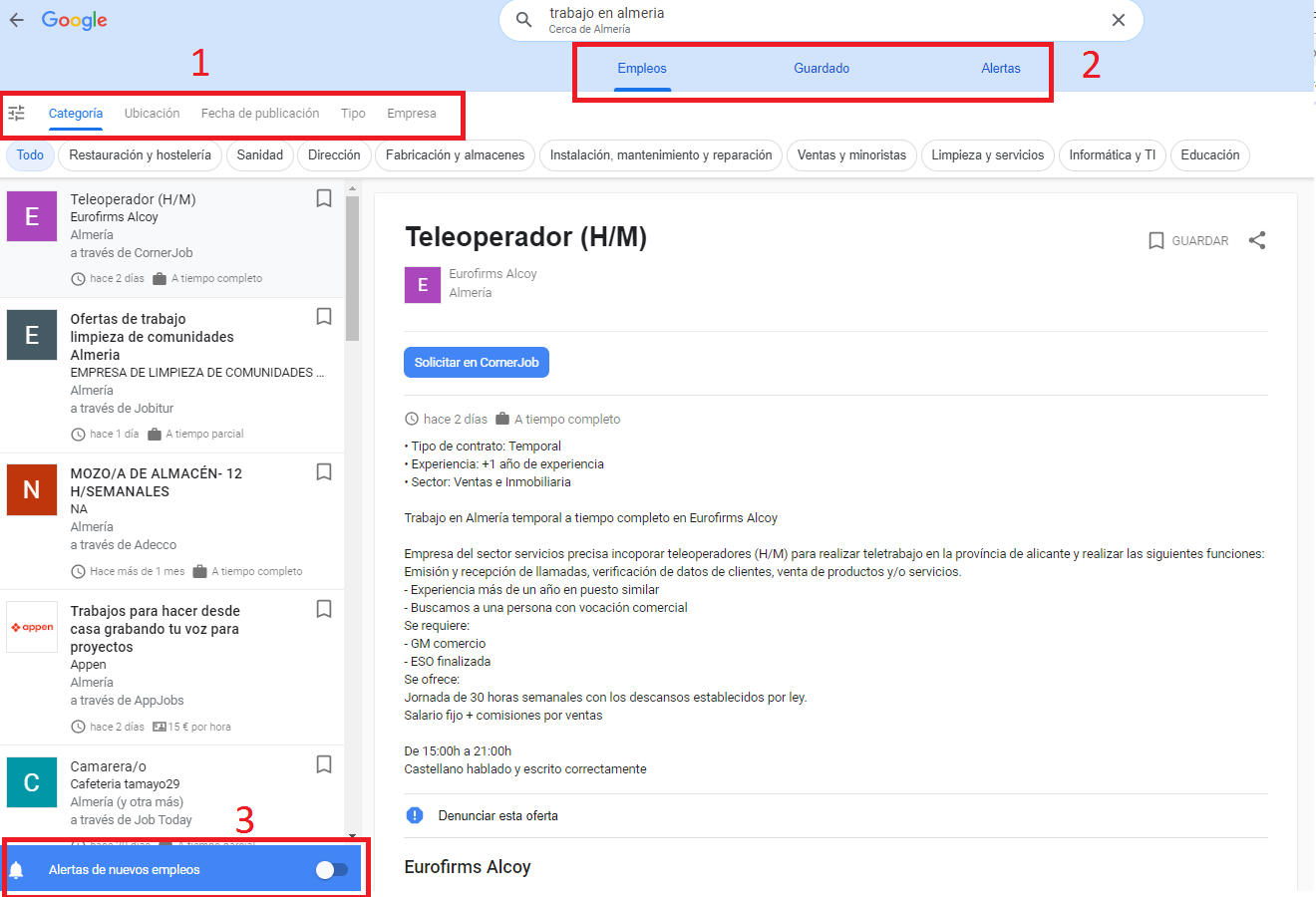The height and width of the screenshot is (897, 1316).
Task: Click the GUARDAR button
Action: [1188, 241]
